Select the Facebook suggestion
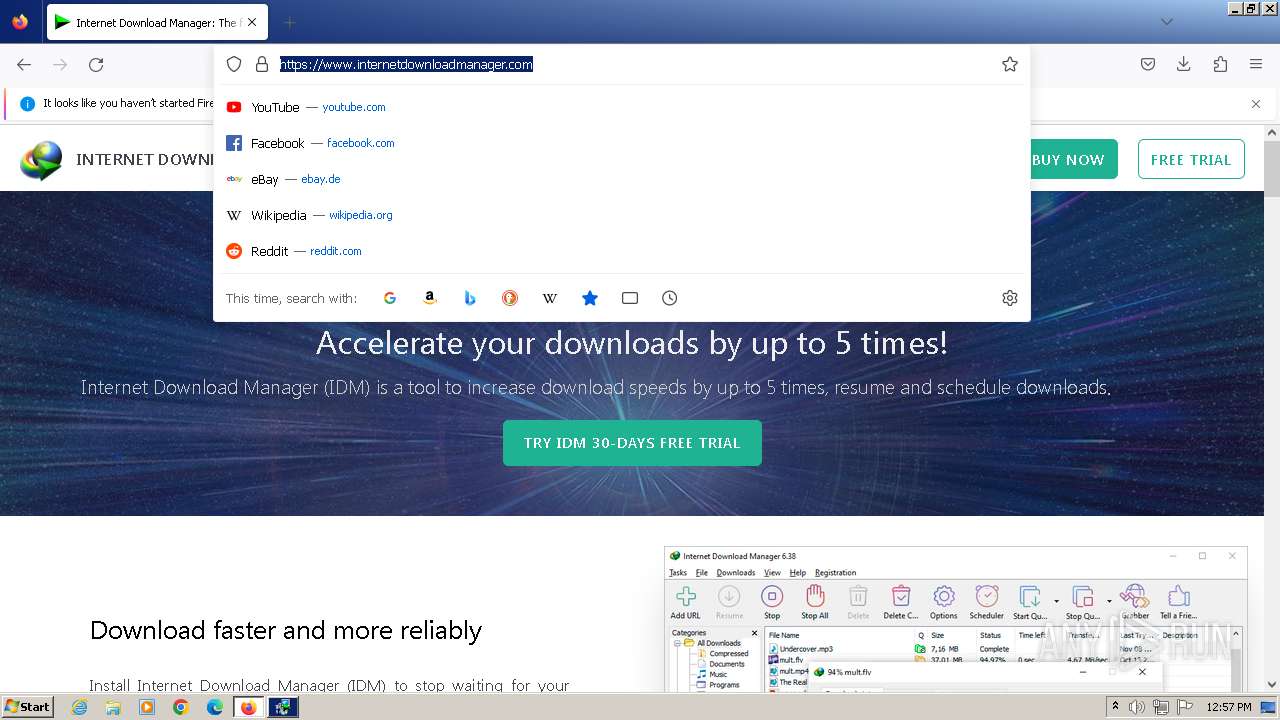 point(622,143)
